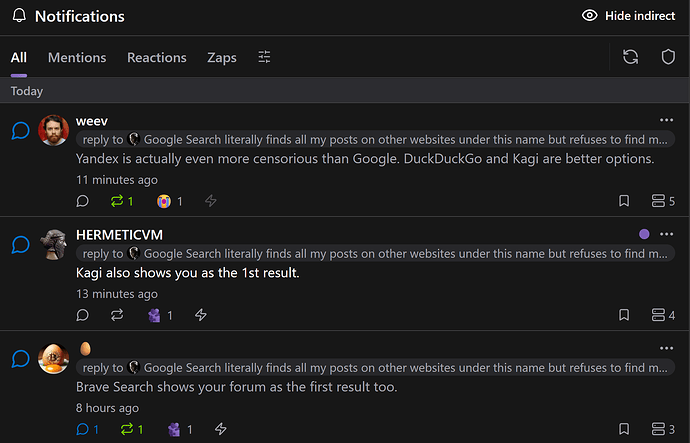Reply to HERMETICVM's Kagi post

(82, 315)
